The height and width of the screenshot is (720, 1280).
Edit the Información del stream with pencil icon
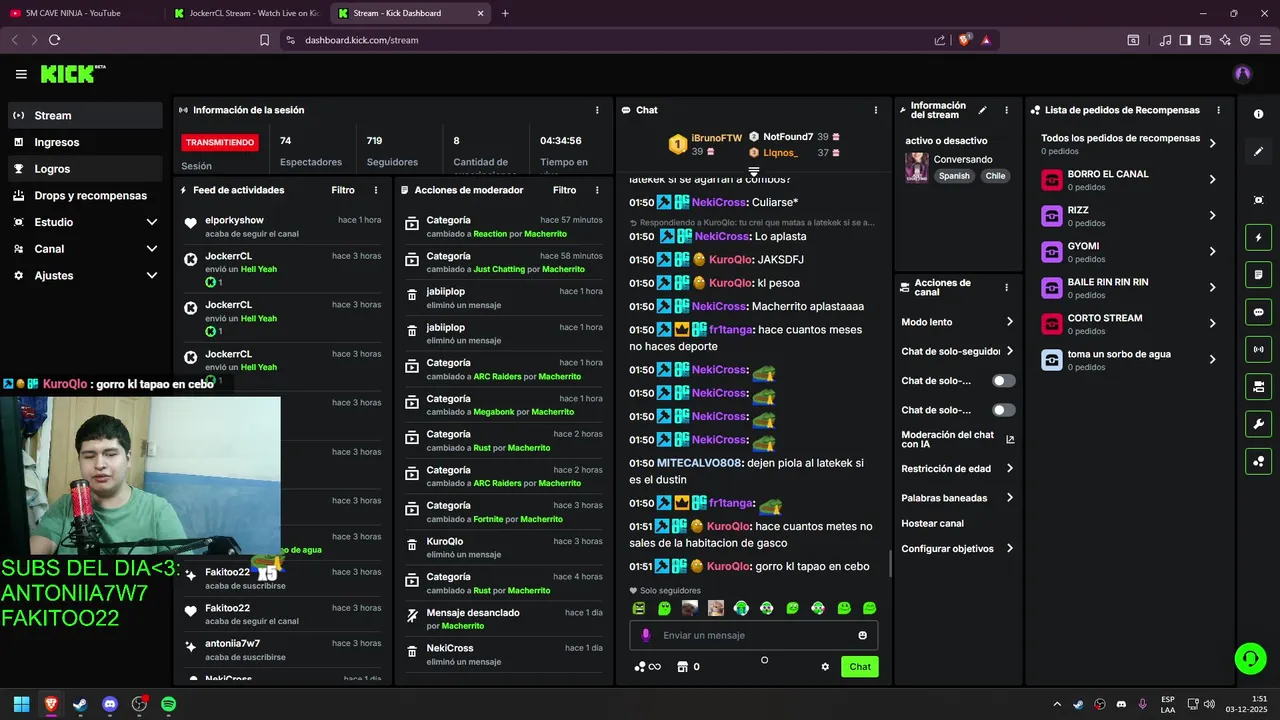click(x=982, y=110)
